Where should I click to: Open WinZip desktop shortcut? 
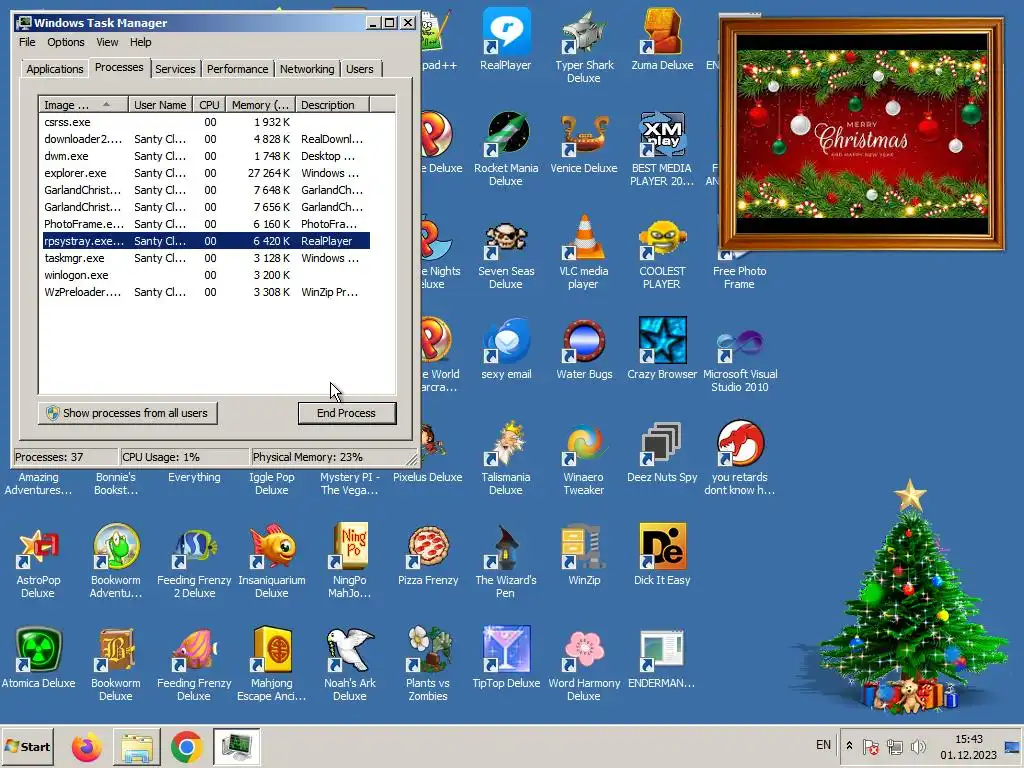pyautogui.click(x=584, y=555)
